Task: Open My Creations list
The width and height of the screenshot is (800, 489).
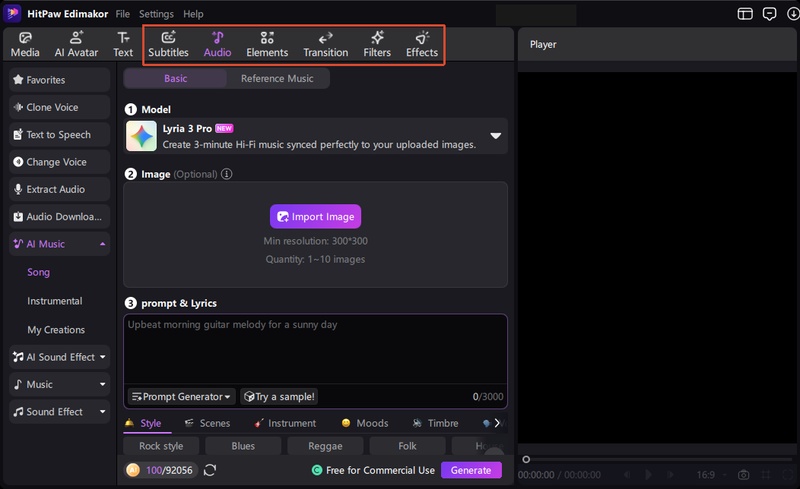Action: click(56, 330)
